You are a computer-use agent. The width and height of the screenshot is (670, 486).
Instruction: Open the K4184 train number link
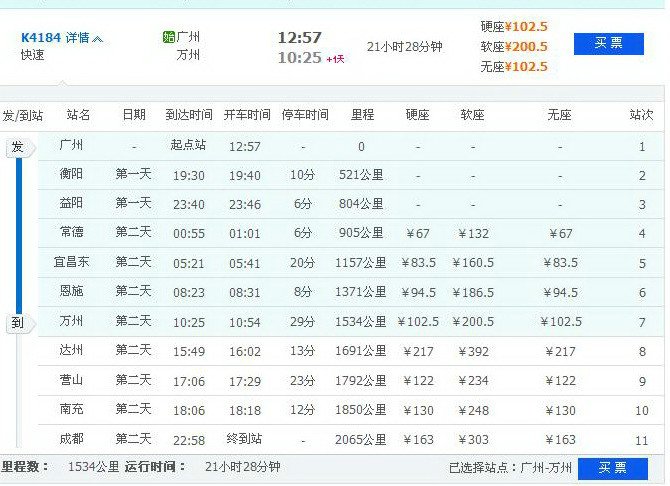coord(41,38)
